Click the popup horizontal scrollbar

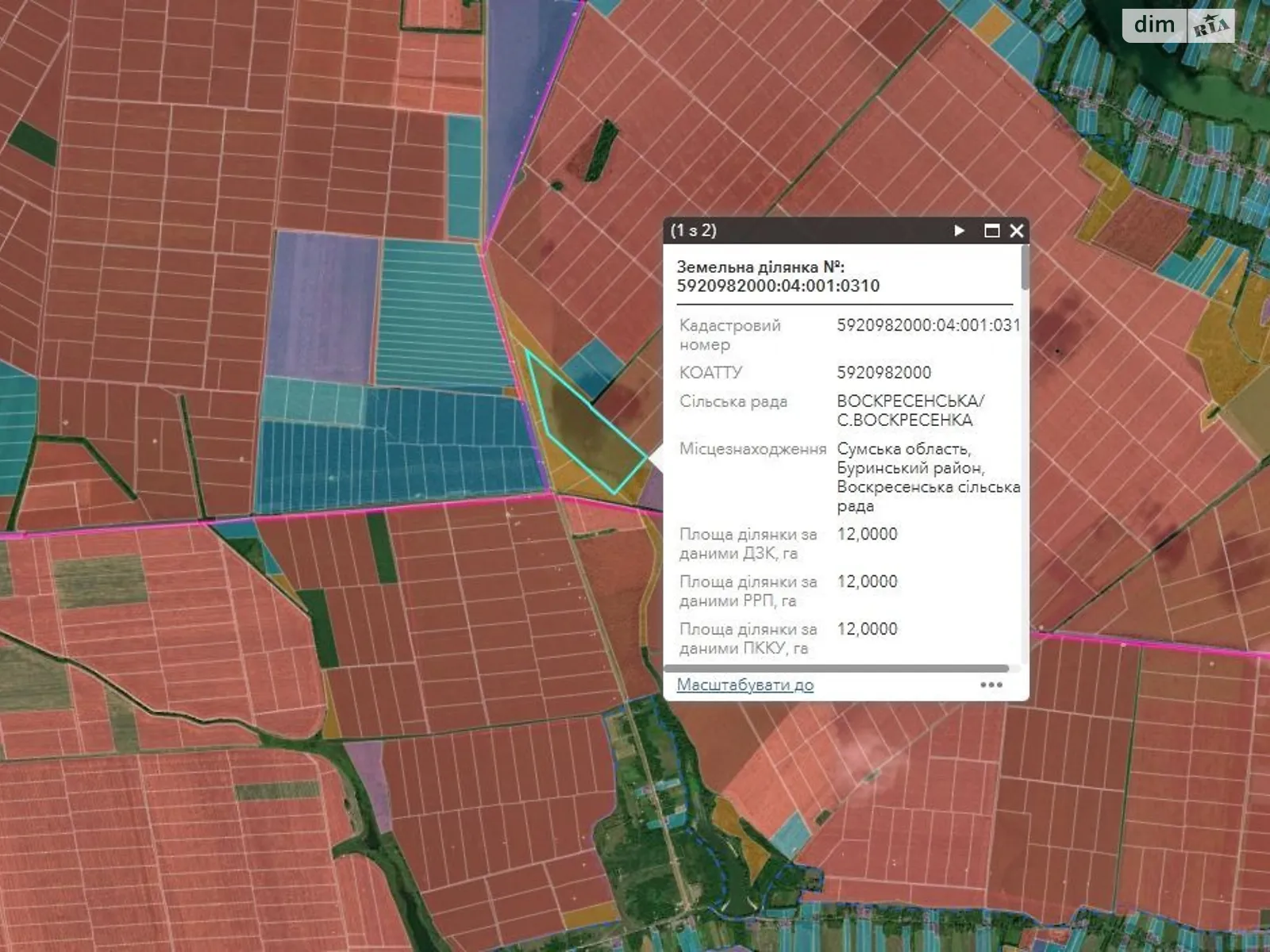point(841,669)
